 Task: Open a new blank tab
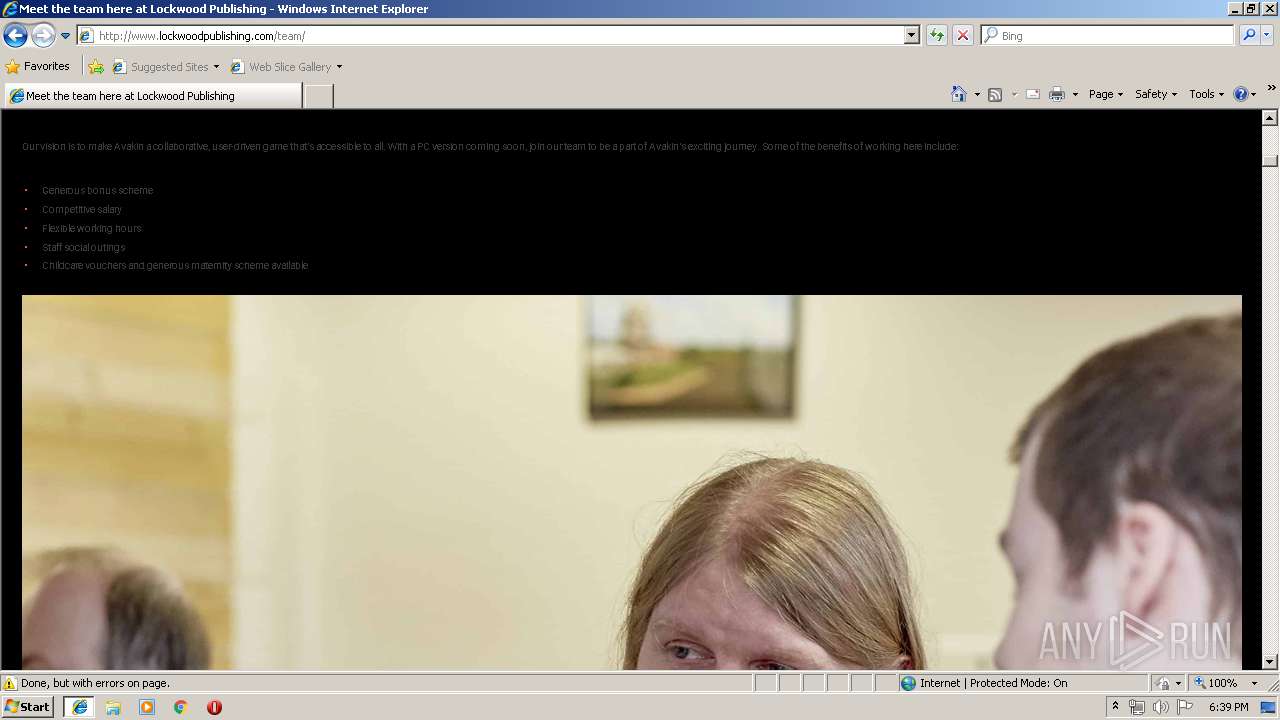[318, 96]
